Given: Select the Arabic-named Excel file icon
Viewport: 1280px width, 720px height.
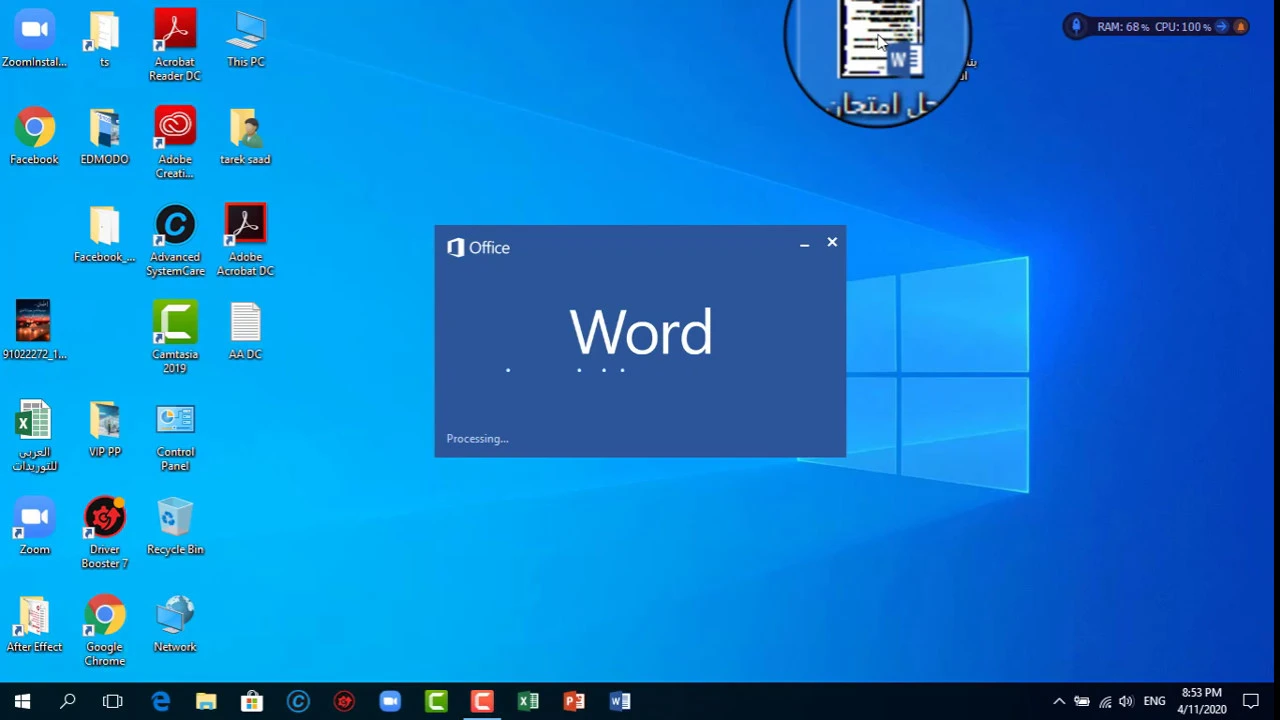Looking at the screenshot, I should point(34,436).
